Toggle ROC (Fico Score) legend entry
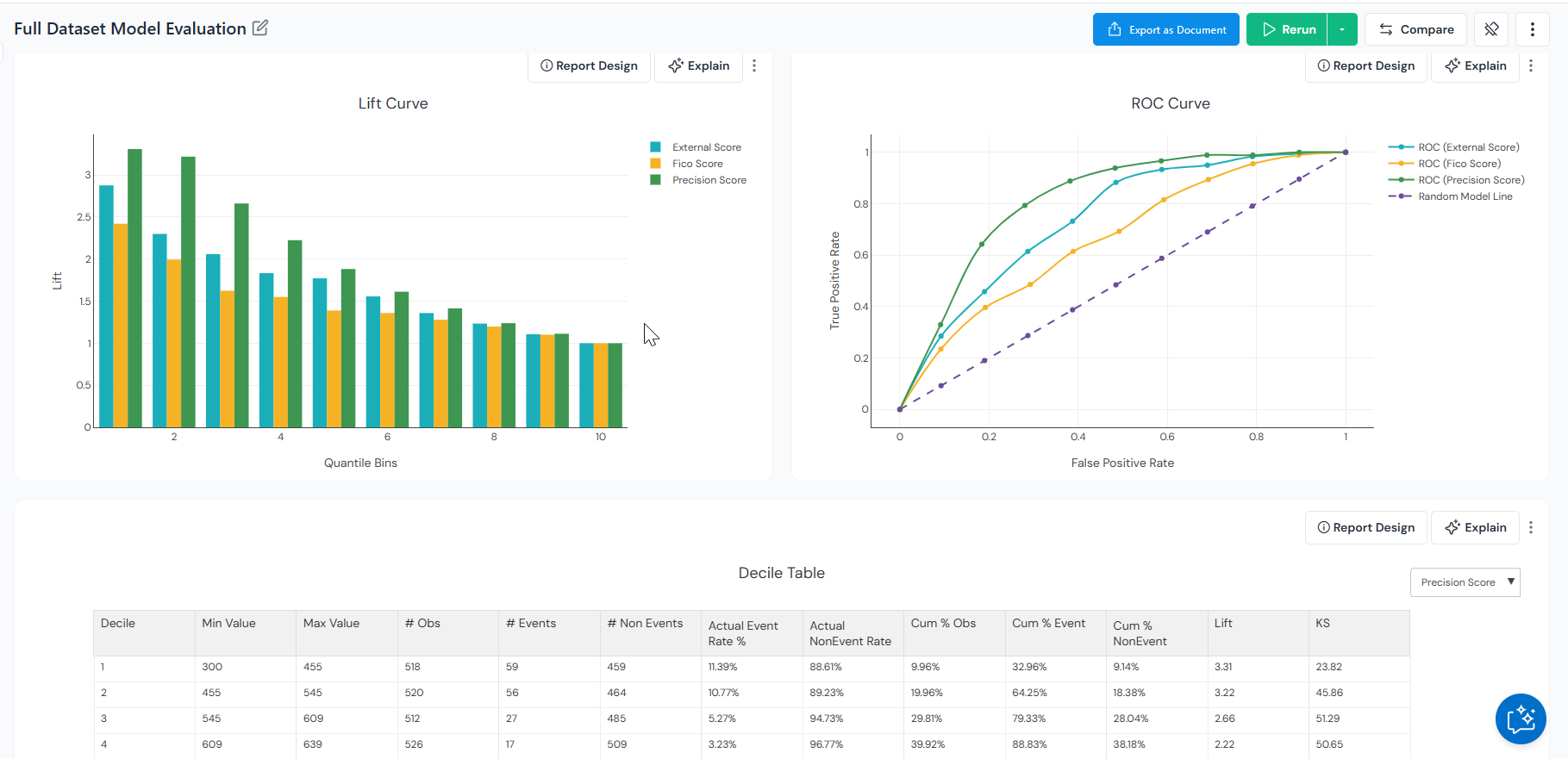This screenshot has height=759, width=1568. click(1446, 164)
